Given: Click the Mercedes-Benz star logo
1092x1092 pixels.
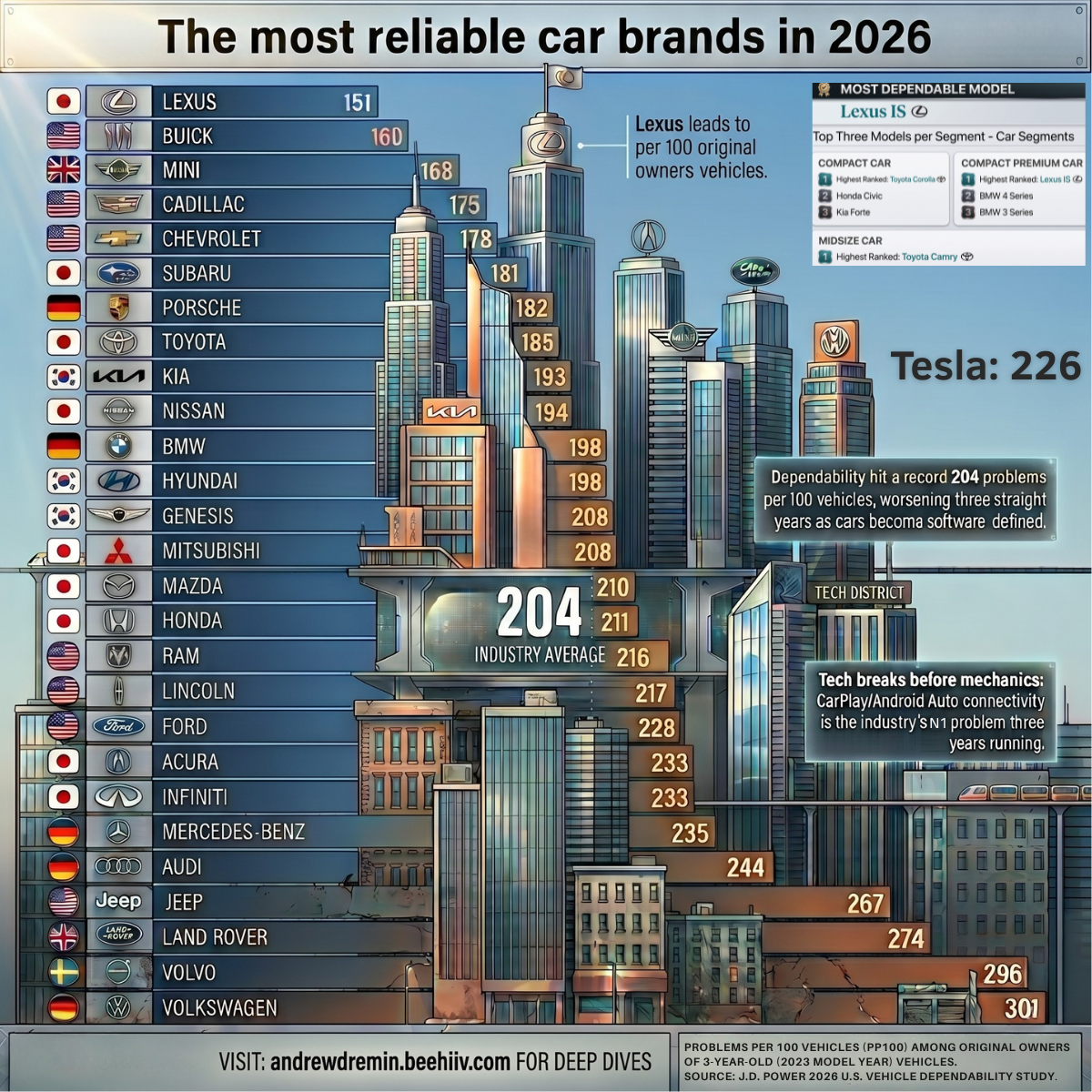Looking at the screenshot, I should coord(118,831).
